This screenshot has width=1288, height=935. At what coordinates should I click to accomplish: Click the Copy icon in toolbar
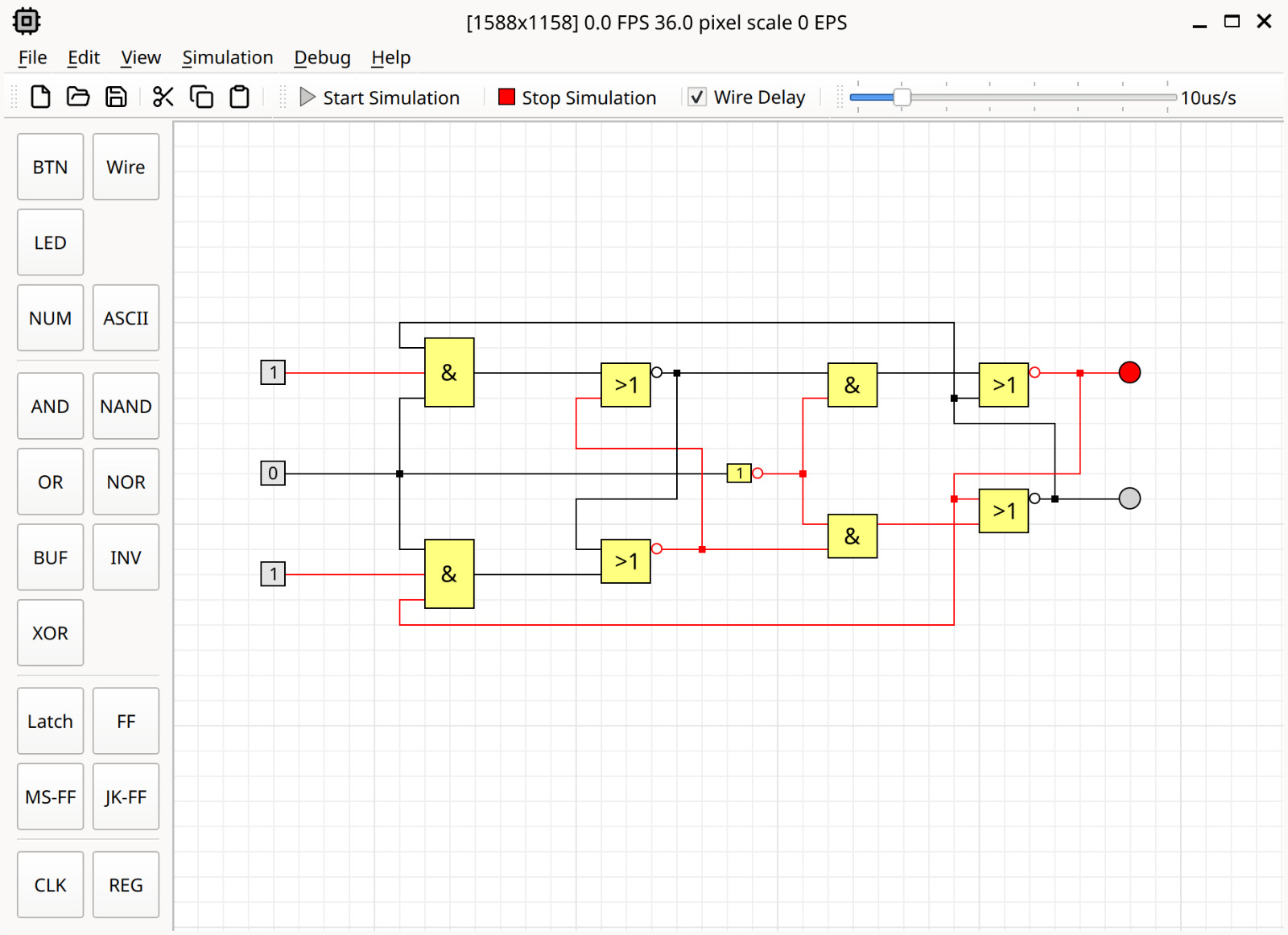(201, 97)
